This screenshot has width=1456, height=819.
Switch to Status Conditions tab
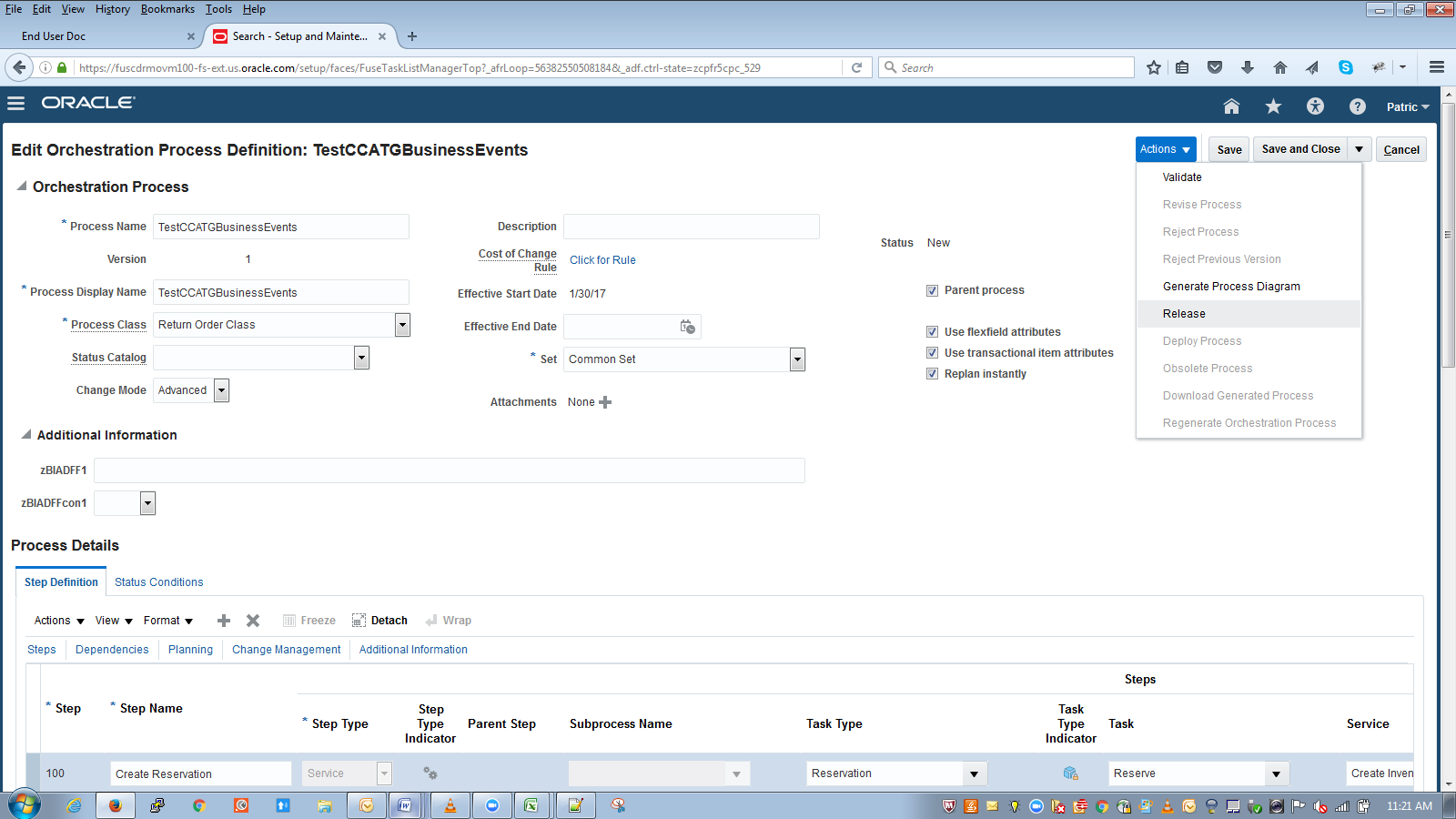pyautogui.click(x=158, y=582)
